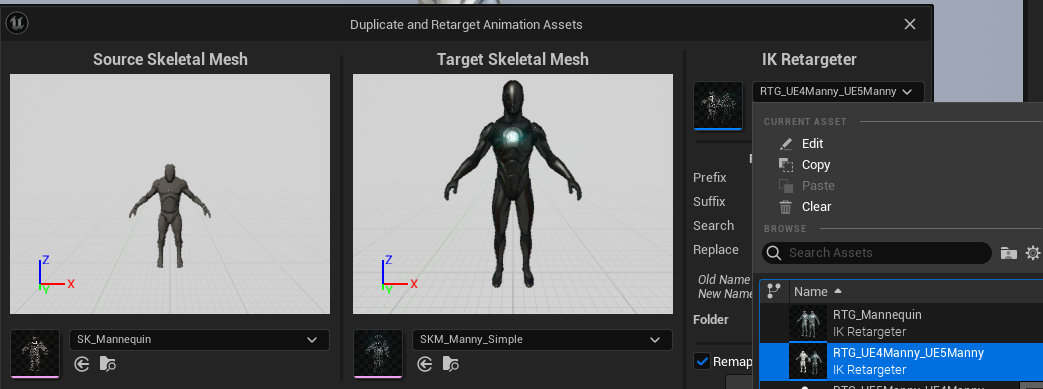Click the Clear trash can icon
Image resolution: width=1043 pixels, height=389 pixels.
point(786,207)
